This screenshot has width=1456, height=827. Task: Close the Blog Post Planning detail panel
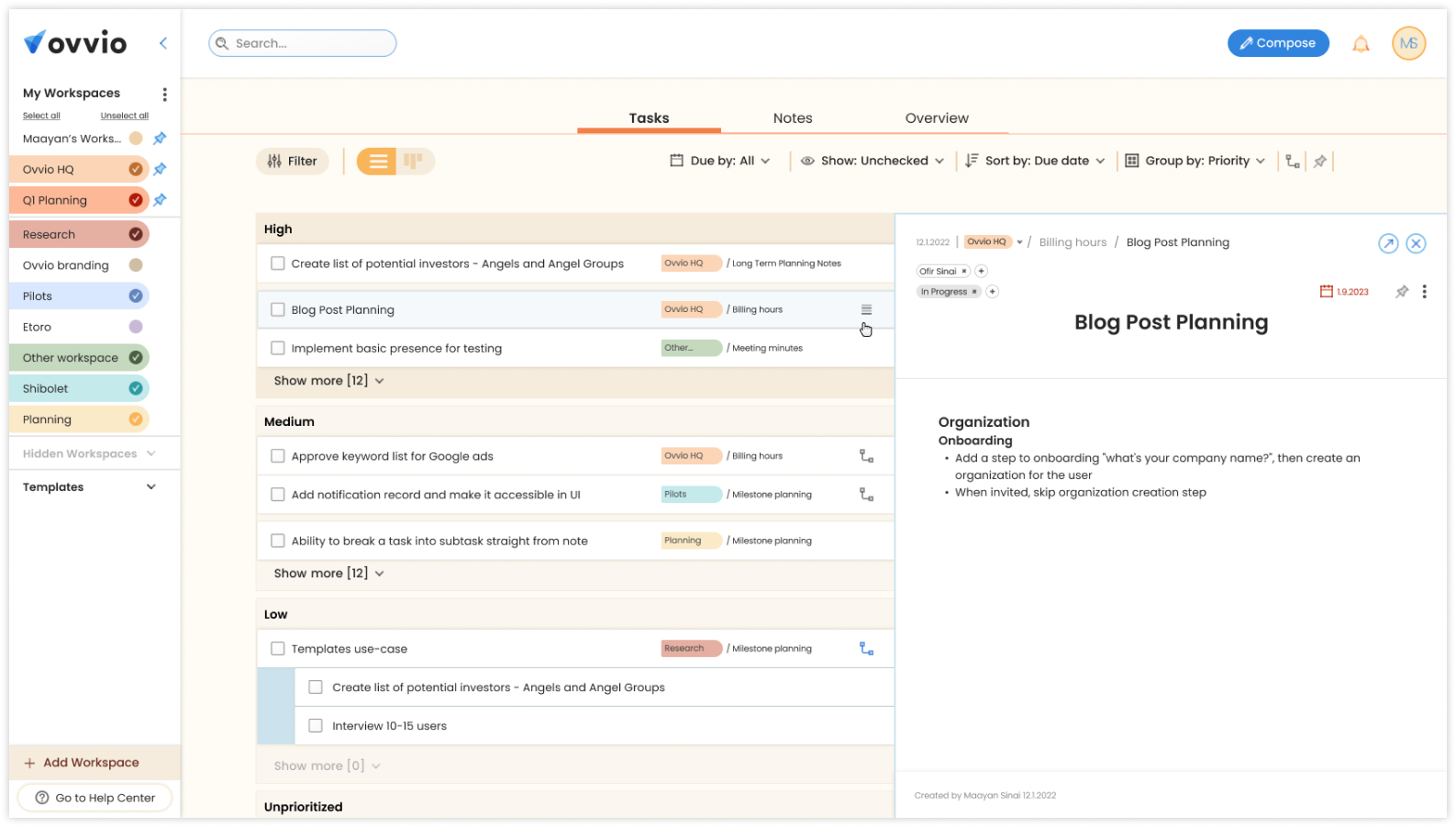[x=1416, y=243]
